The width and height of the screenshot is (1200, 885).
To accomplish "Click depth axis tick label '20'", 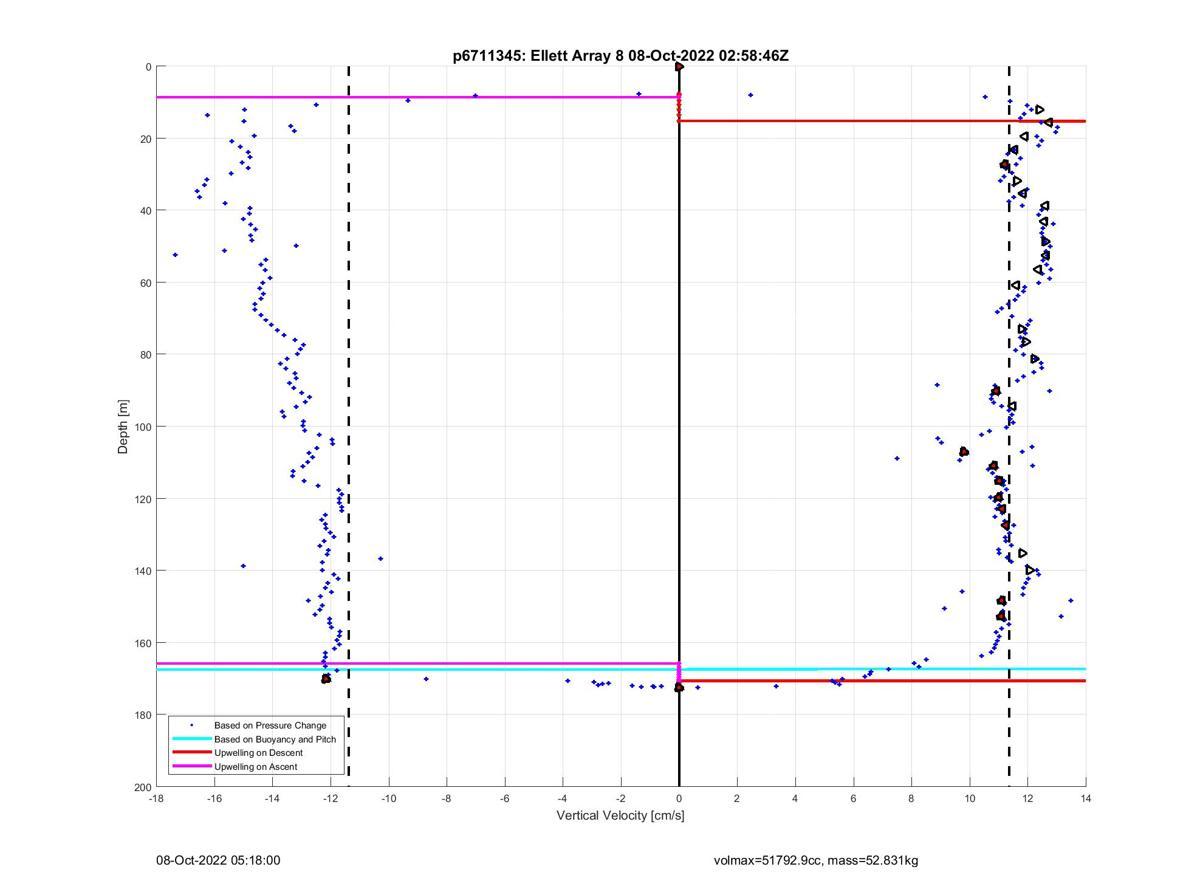I will (145, 139).
